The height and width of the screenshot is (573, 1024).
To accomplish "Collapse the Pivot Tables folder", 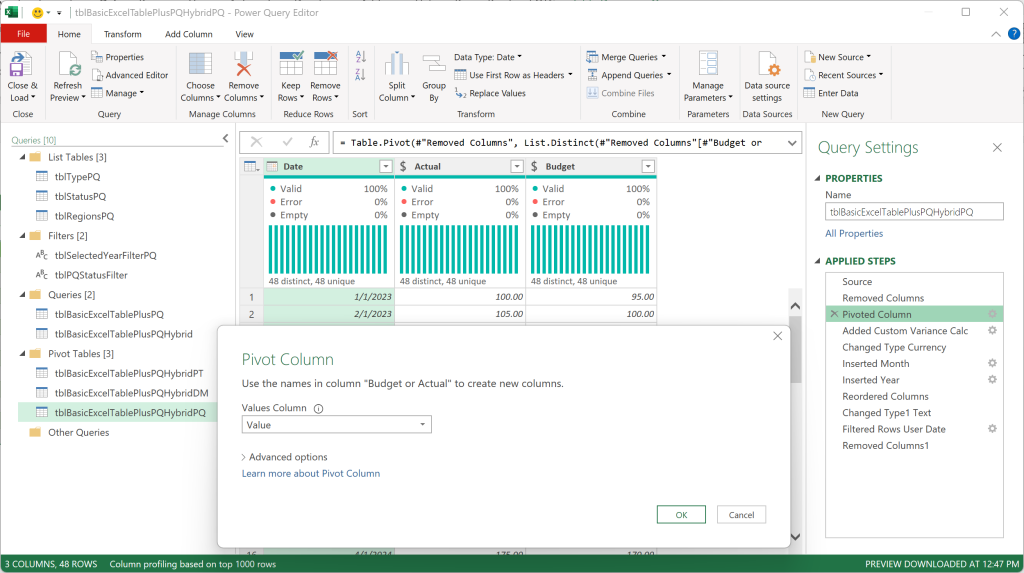I will 22,353.
